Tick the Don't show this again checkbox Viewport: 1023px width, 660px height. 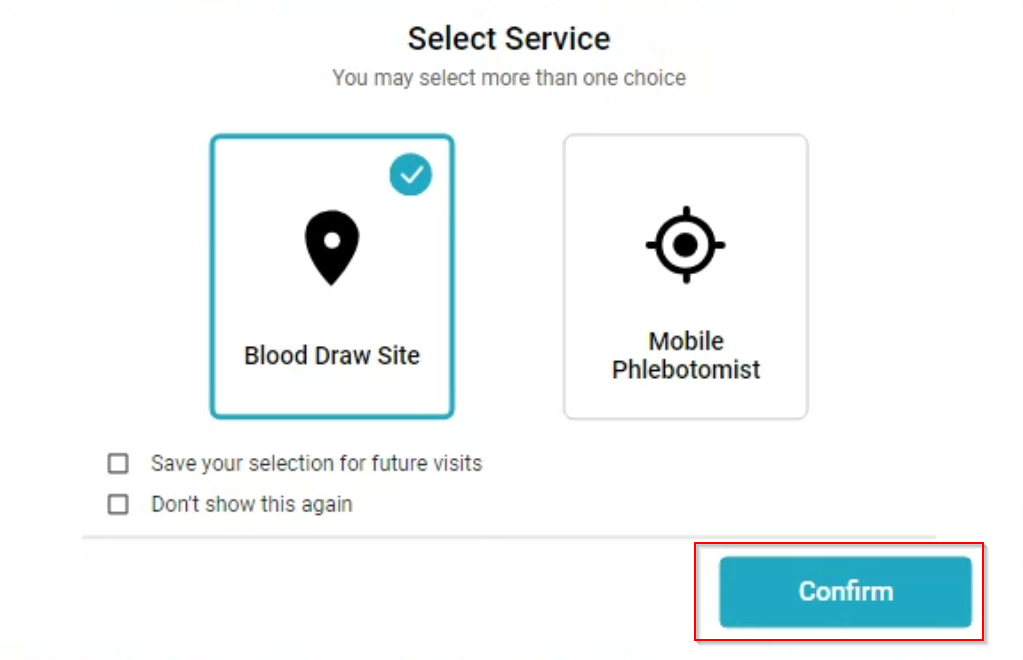click(119, 504)
